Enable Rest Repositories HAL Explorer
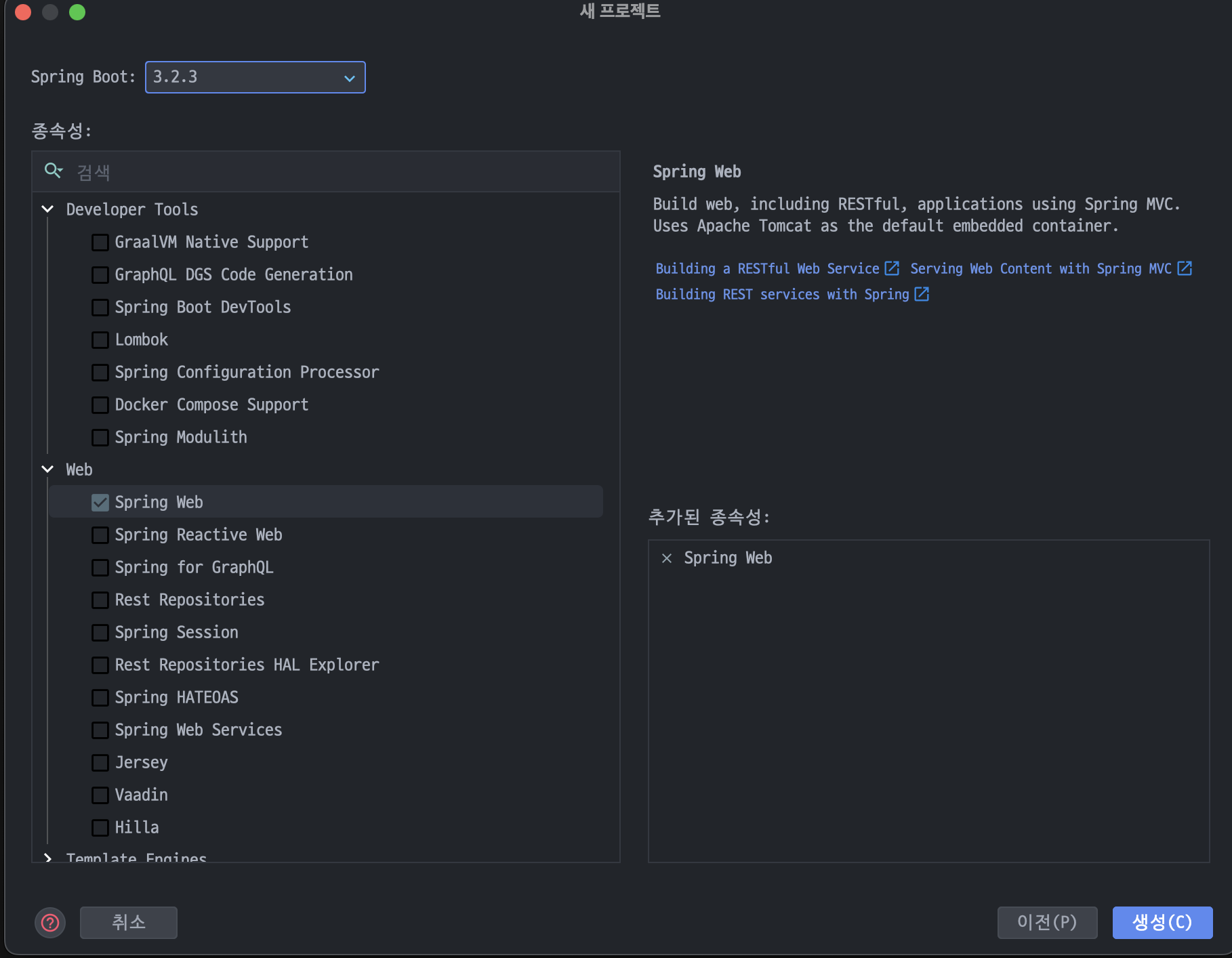The image size is (1232, 958). 100,665
